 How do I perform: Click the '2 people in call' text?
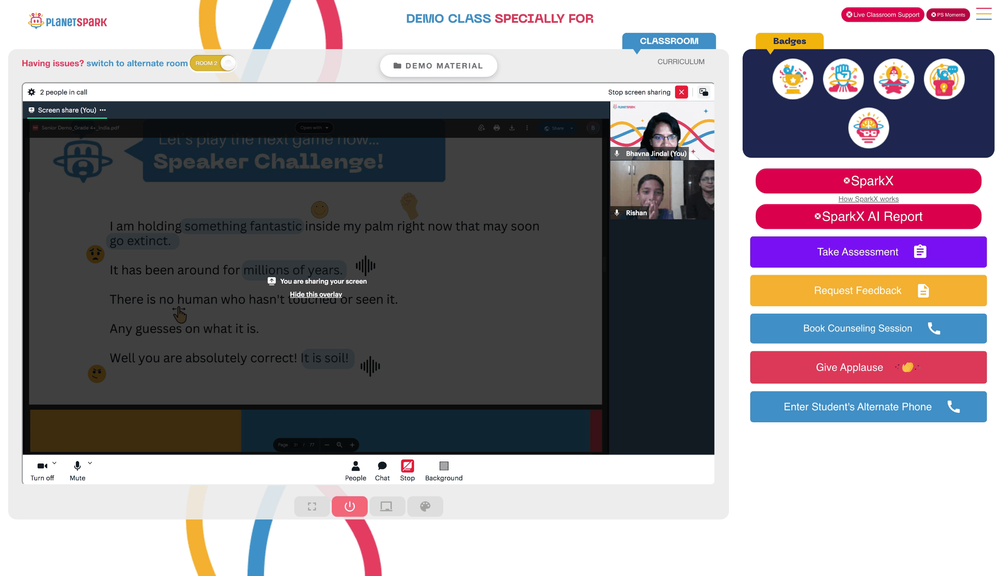point(63,92)
